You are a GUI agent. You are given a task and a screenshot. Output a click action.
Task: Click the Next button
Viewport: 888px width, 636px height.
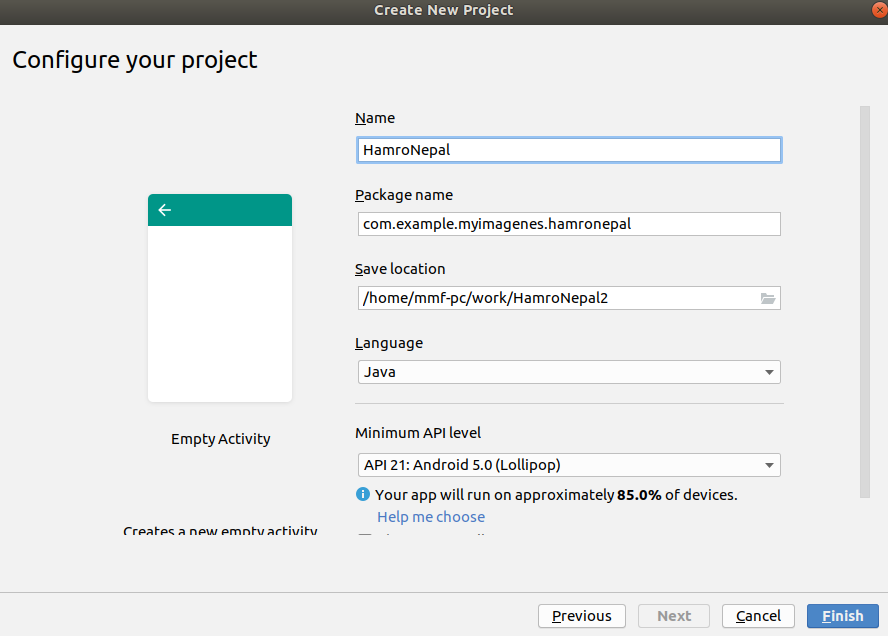coord(673,616)
